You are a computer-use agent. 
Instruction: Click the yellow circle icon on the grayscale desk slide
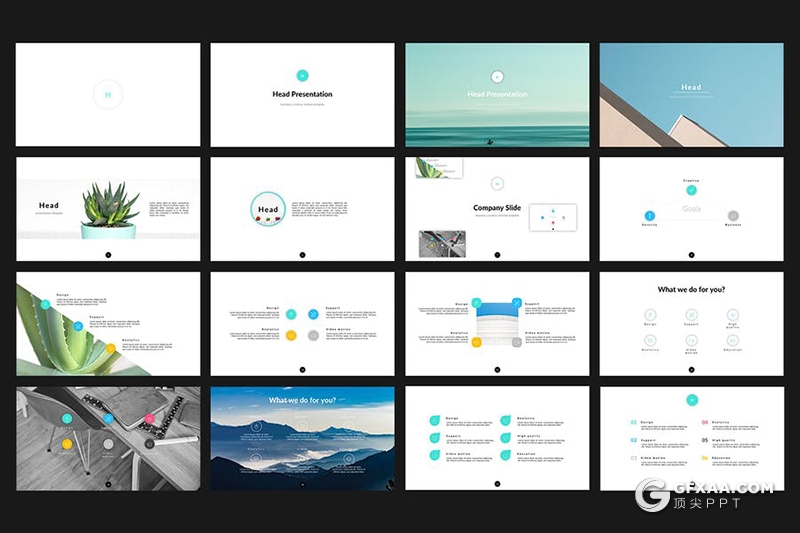[67, 443]
